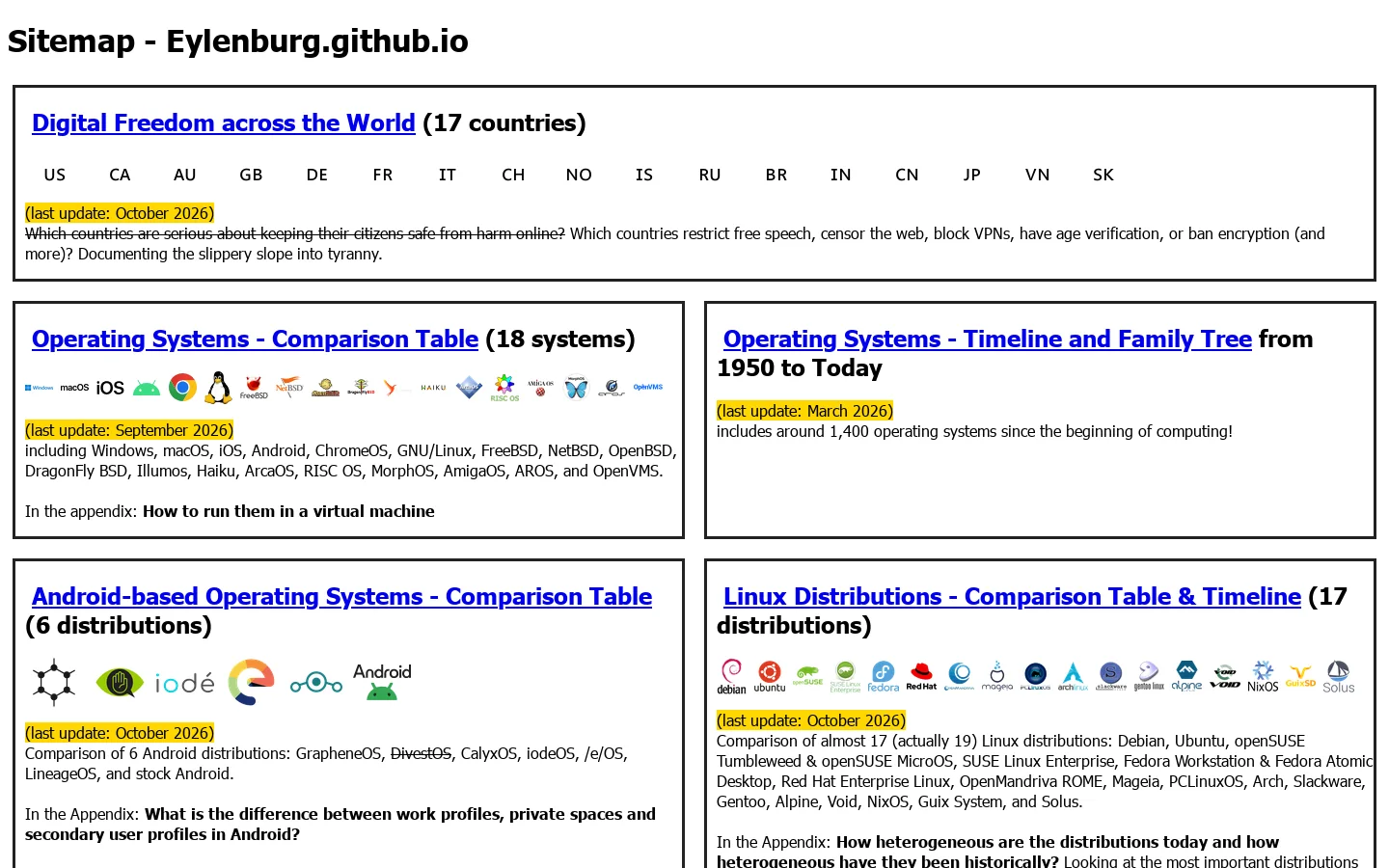
Task: Click the /e/OS colorful e logo
Action: (x=251, y=683)
